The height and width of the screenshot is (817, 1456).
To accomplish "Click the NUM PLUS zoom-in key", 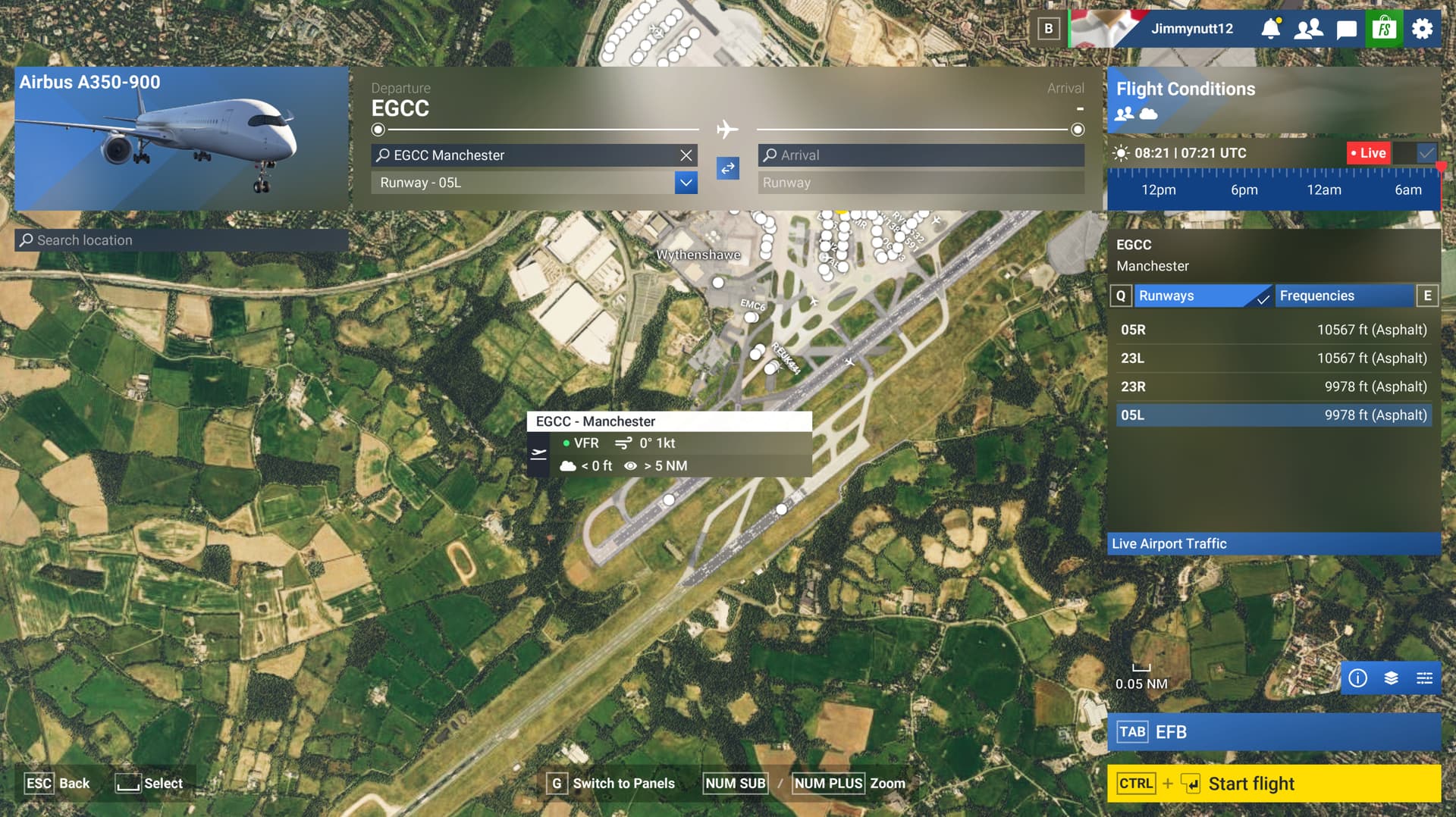I will (828, 784).
